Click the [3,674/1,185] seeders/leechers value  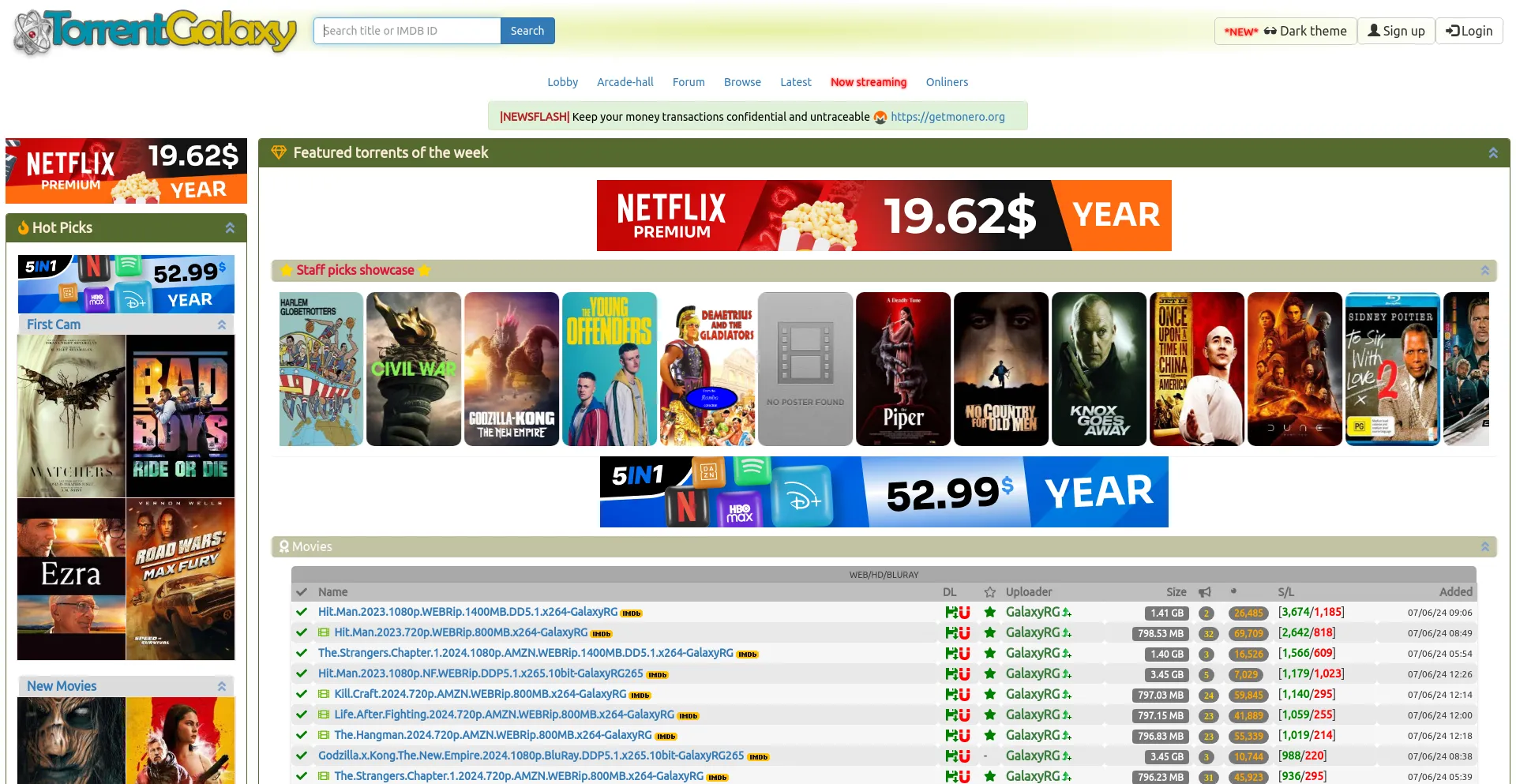[x=1311, y=612]
